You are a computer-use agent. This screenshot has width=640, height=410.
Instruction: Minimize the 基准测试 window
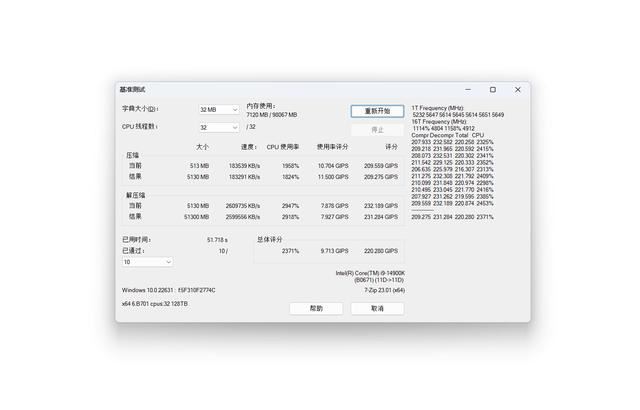[468, 89]
